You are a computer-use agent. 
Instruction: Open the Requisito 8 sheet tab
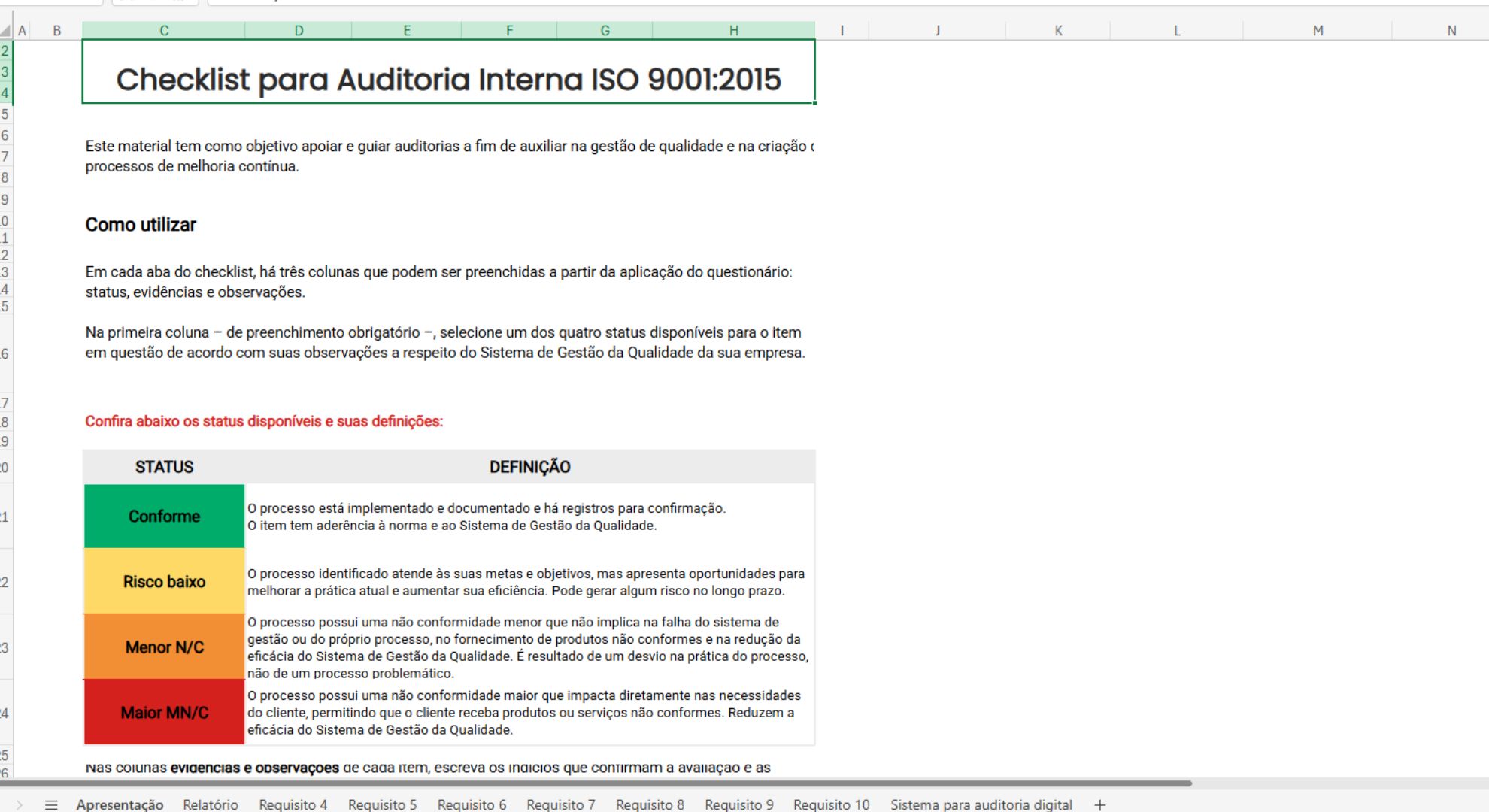pos(650,804)
